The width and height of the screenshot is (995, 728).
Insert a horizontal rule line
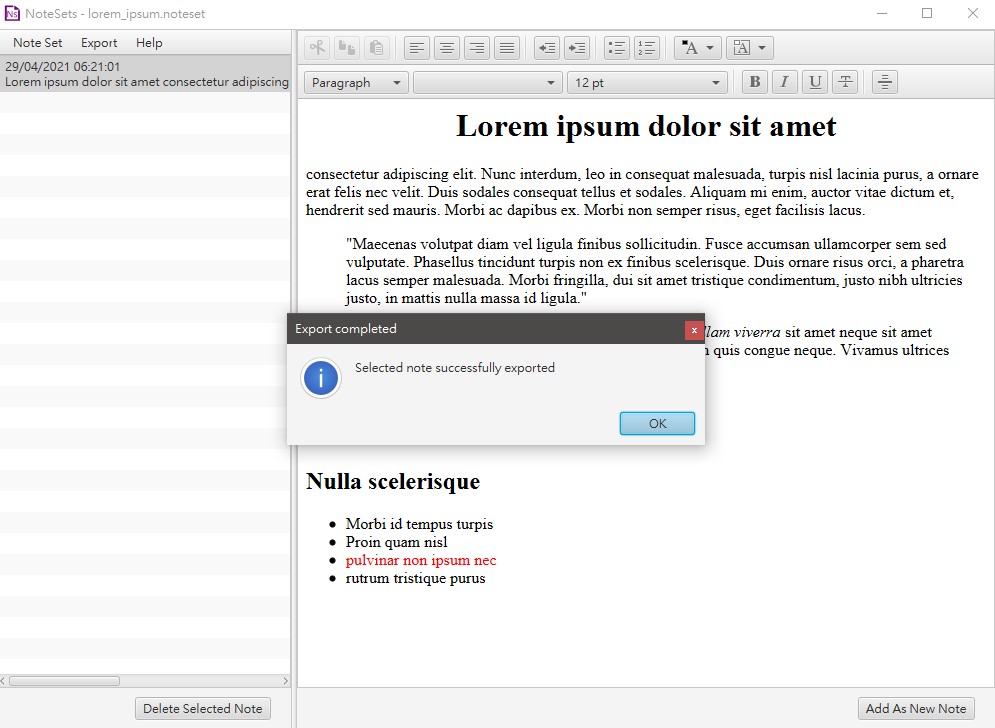[884, 83]
